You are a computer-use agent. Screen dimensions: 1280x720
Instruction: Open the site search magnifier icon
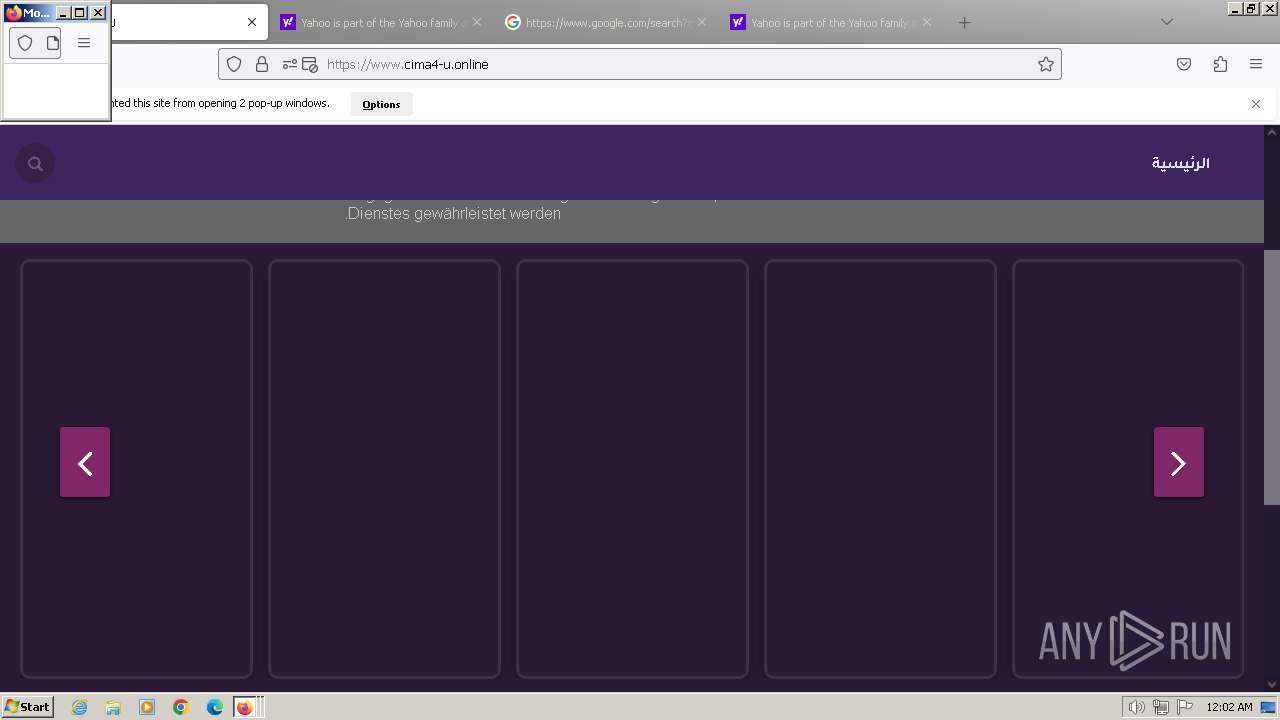point(35,163)
